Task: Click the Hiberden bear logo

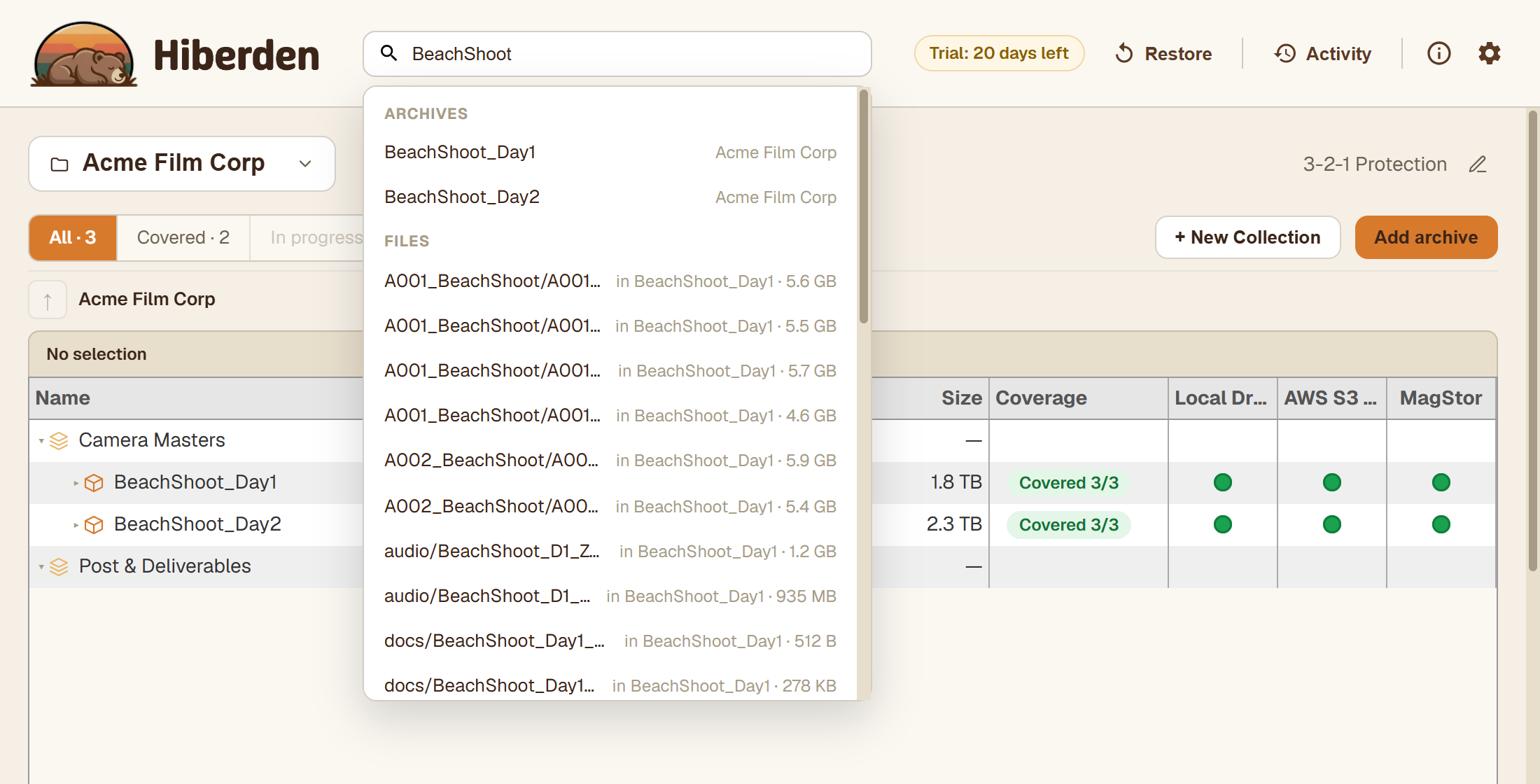Action: (84, 54)
